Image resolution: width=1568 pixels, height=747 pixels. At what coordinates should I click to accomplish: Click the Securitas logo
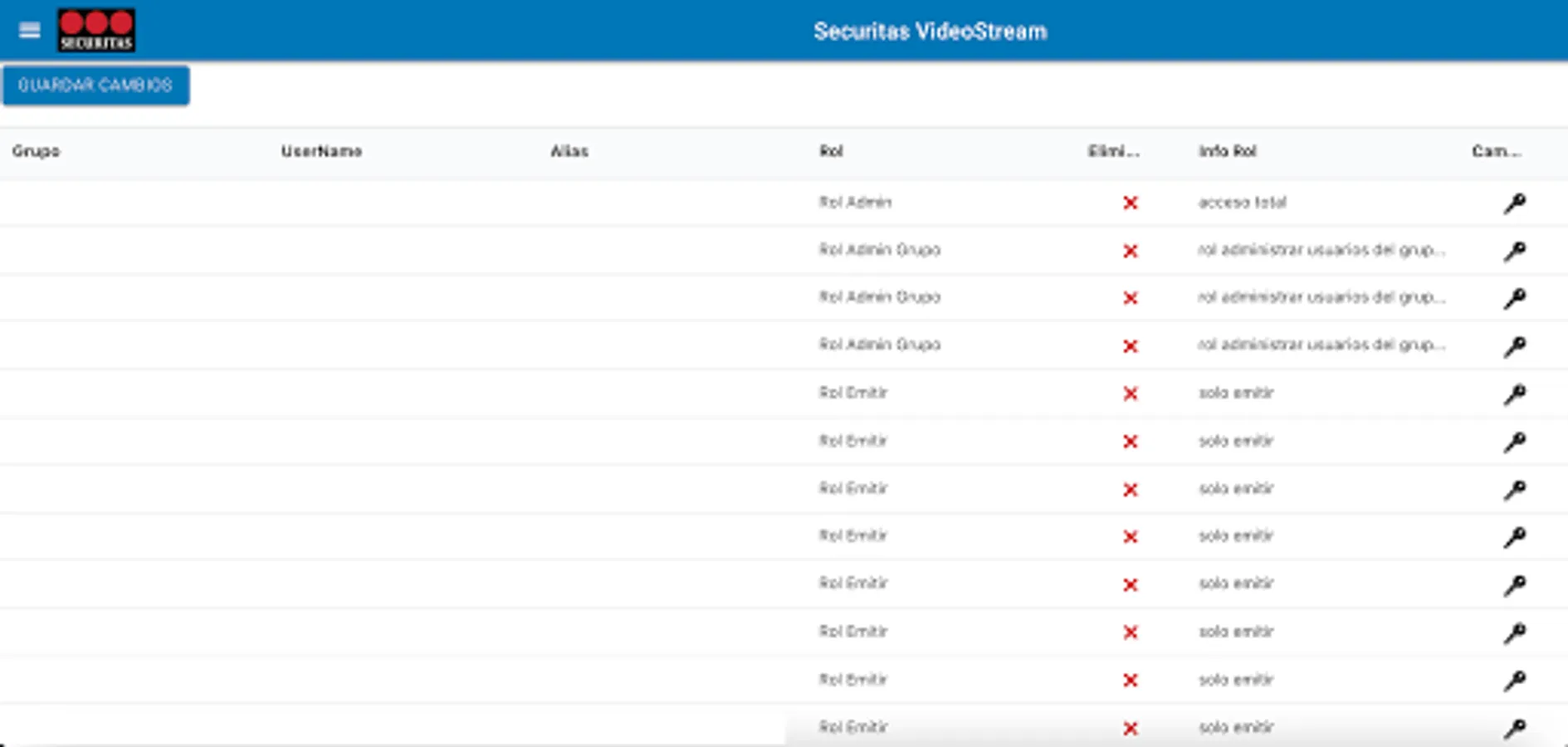click(x=95, y=30)
